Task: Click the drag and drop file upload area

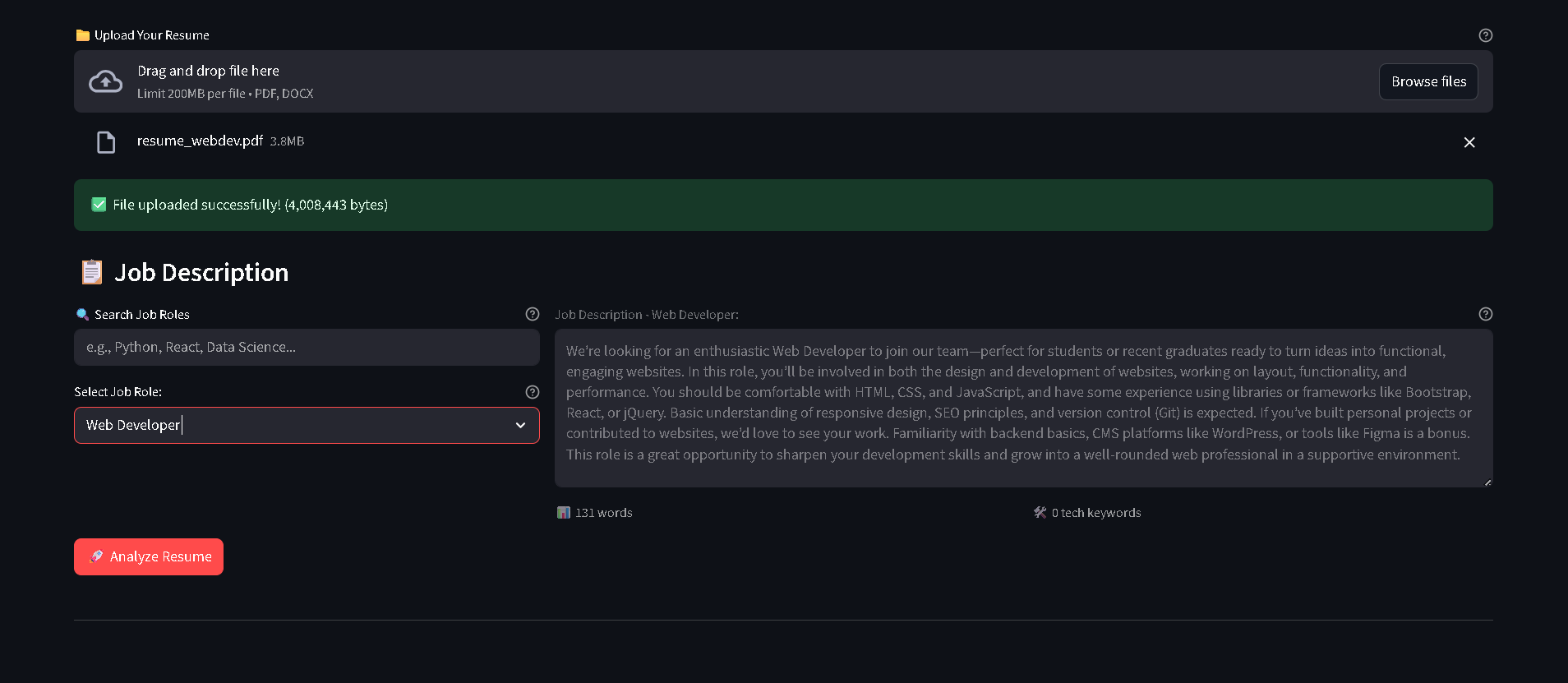Action: point(783,81)
